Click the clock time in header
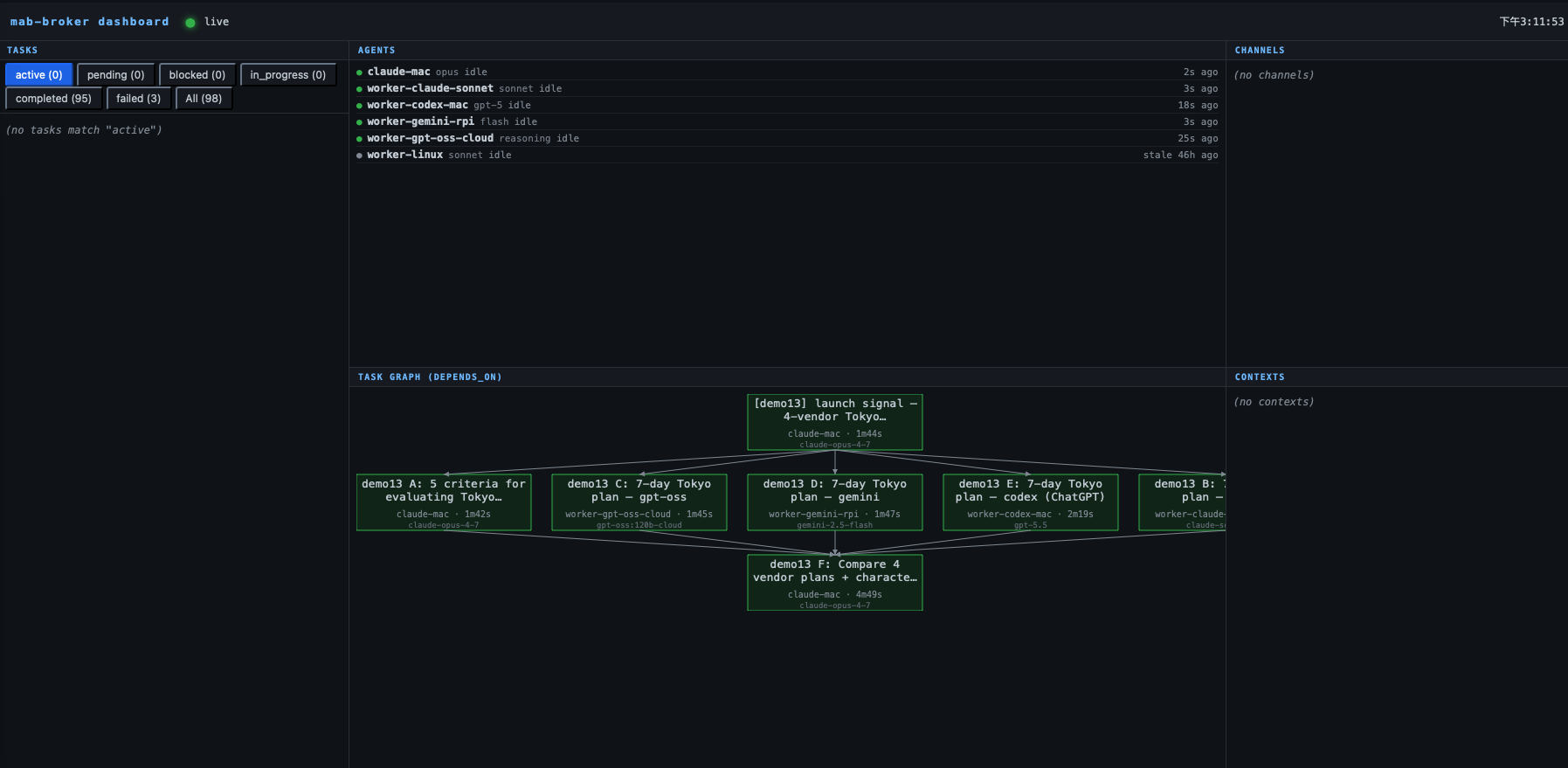Screen dimensions: 1568x768 1531,22
